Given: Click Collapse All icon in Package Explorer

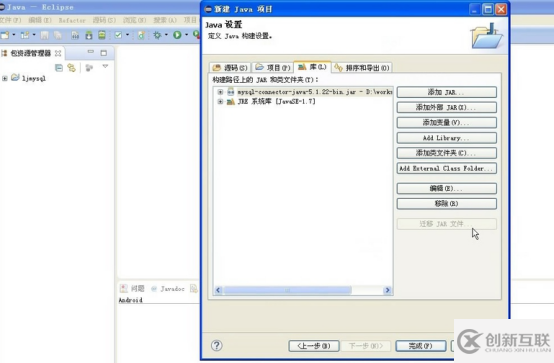Looking at the screenshot, I should (x=59, y=68).
